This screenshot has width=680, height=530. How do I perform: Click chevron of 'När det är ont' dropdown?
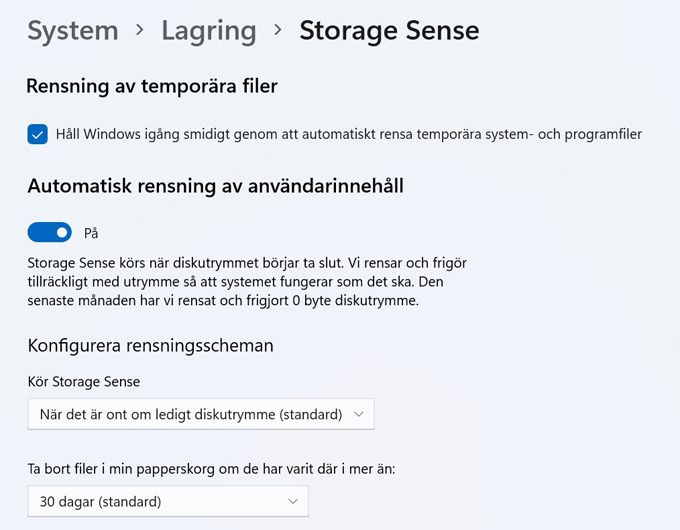(x=358, y=414)
